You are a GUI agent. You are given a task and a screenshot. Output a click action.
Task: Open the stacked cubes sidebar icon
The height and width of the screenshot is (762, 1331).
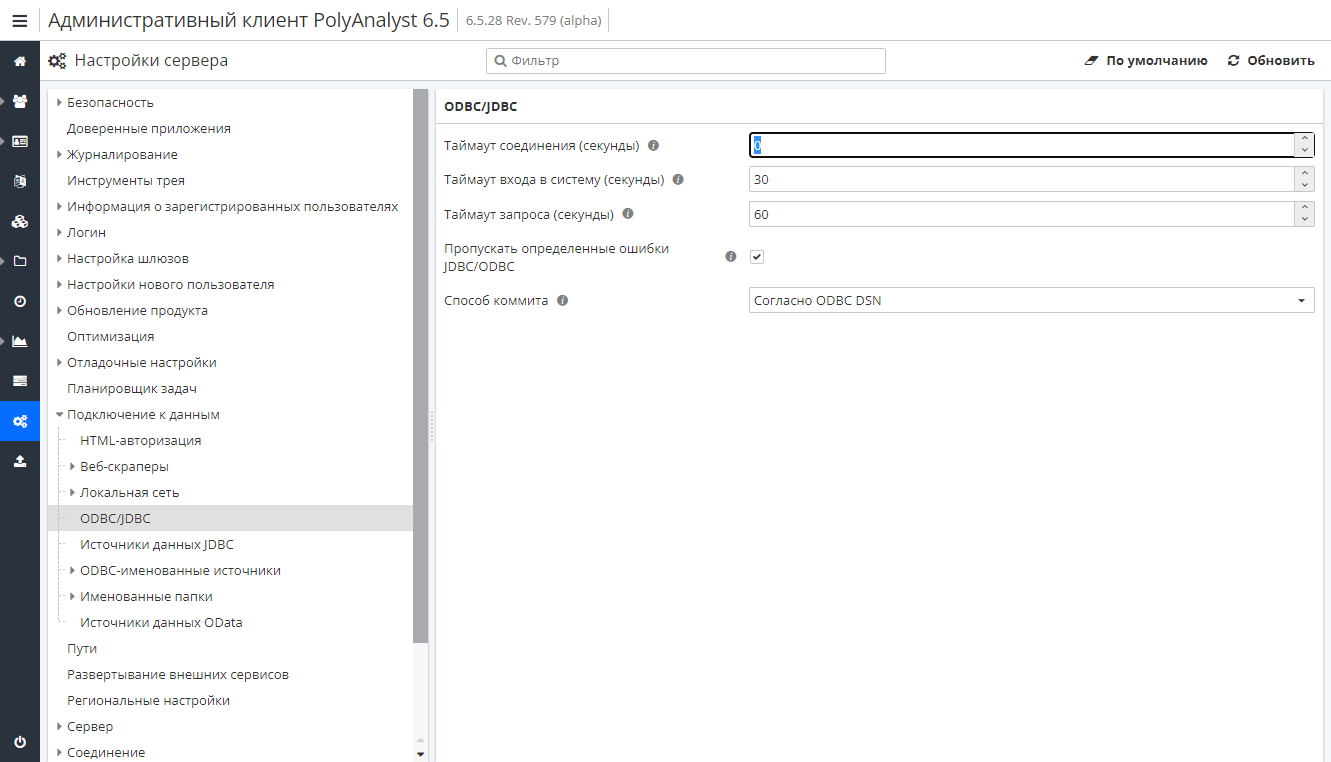tap(20, 221)
